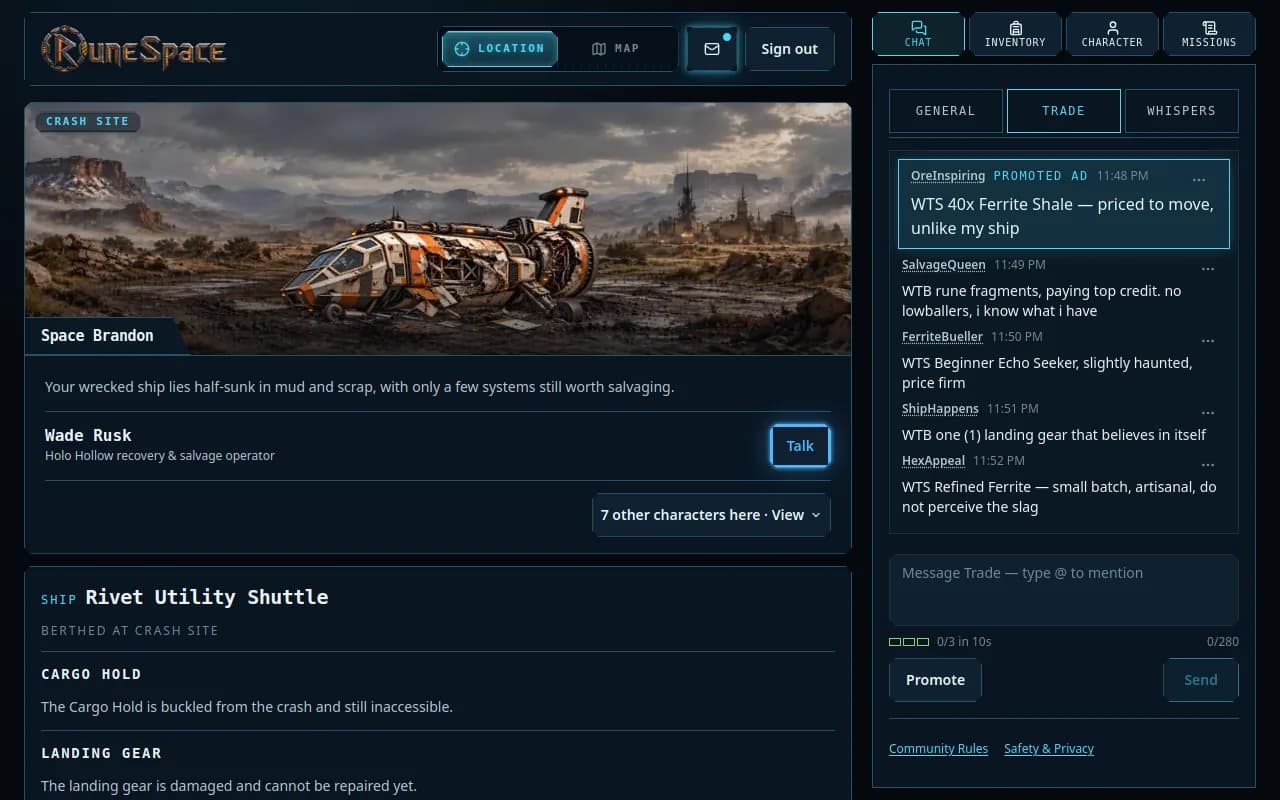The image size is (1280, 800).
Task: Click the Landing Gear section heading
Action: point(101,753)
